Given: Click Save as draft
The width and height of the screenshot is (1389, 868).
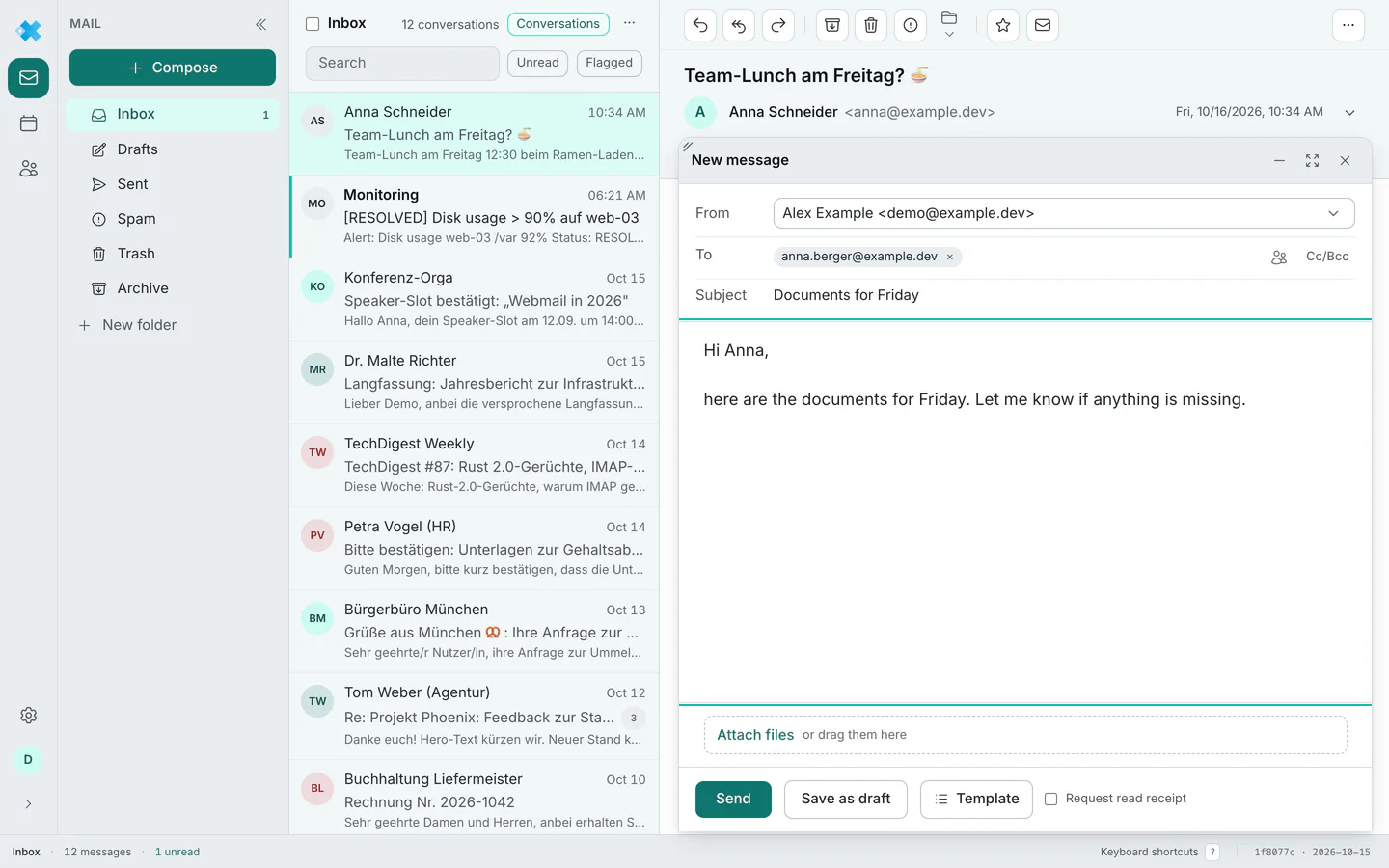Looking at the screenshot, I should (x=846, y=799).
